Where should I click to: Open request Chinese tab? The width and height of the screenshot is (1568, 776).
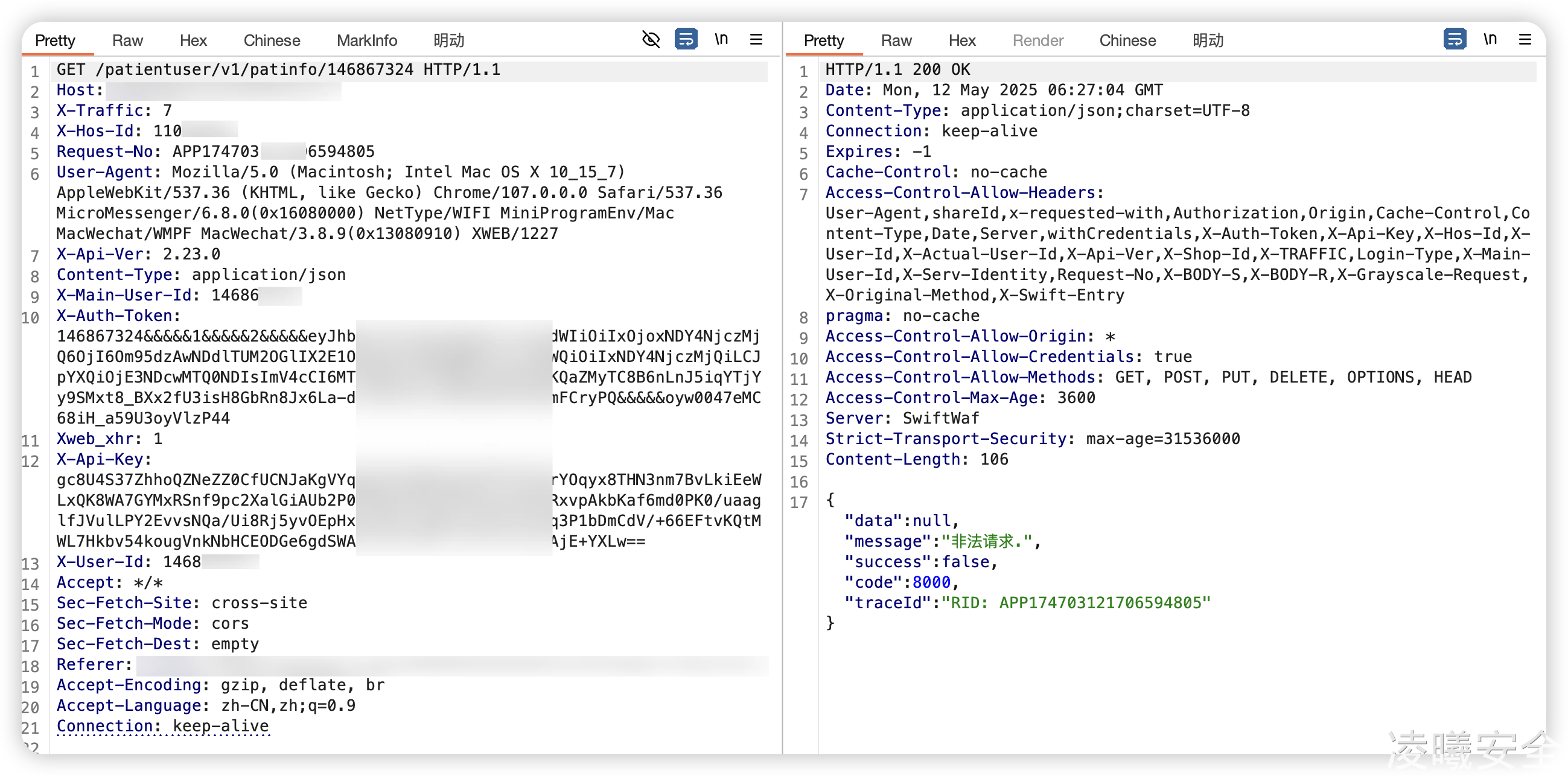(x=272, y=41)
